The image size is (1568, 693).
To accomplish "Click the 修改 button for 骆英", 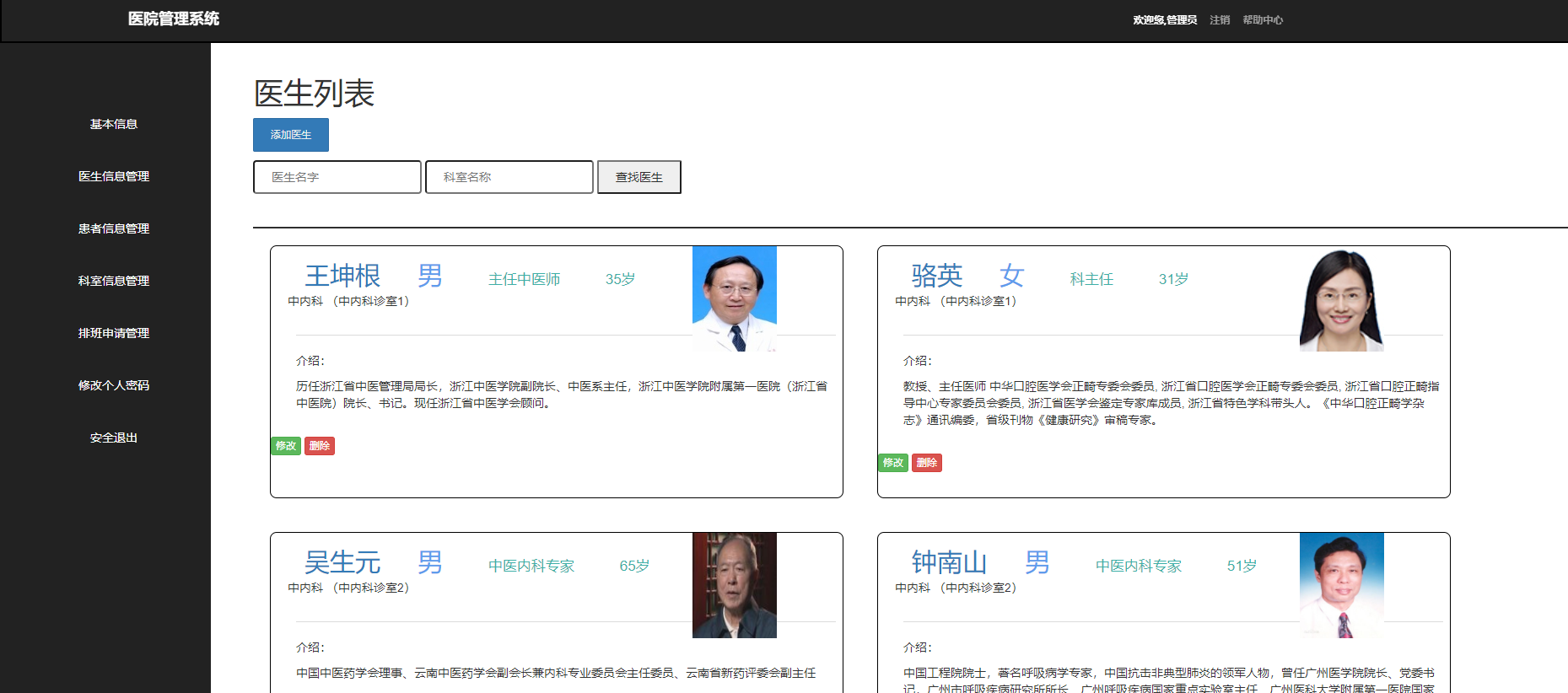I will (893, 463).
